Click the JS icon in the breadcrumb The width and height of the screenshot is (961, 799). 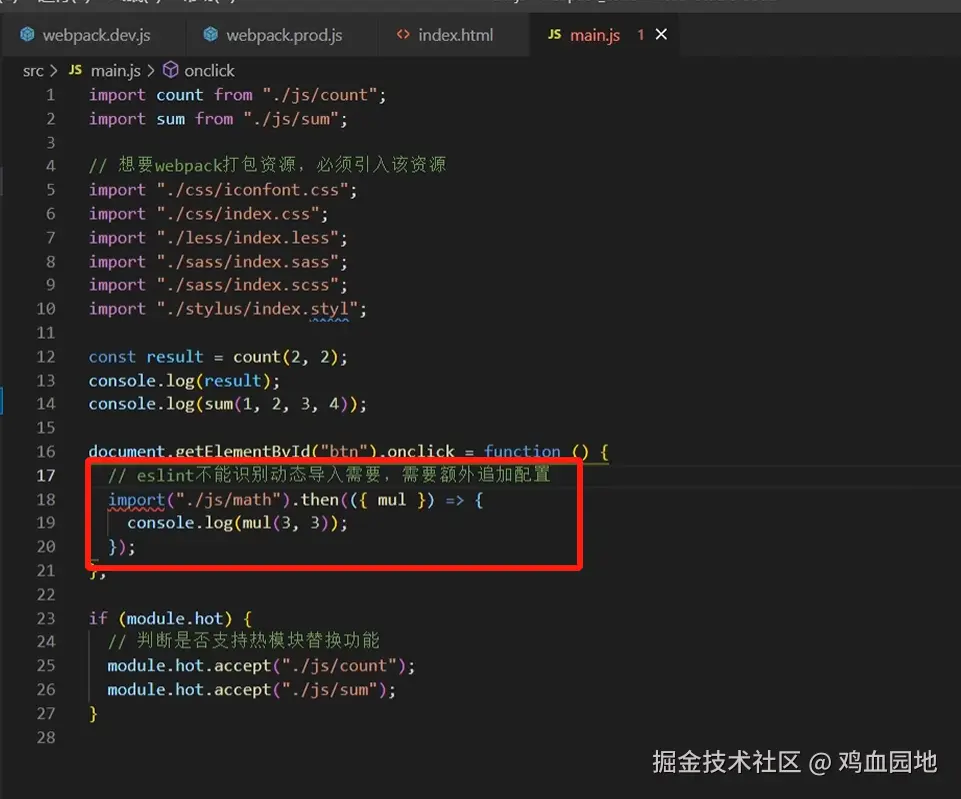coord(75,70)
